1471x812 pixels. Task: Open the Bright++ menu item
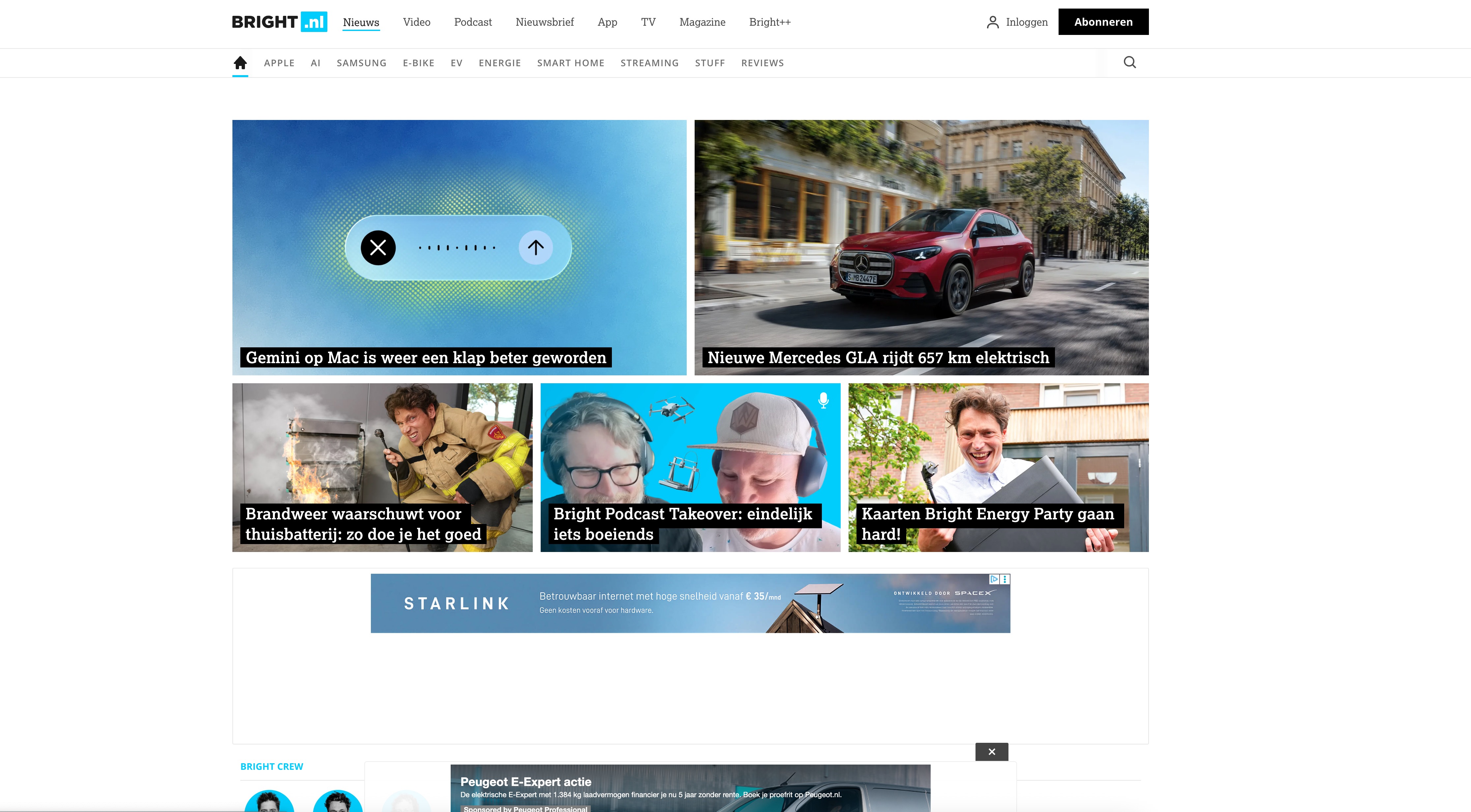click(770, 22)
